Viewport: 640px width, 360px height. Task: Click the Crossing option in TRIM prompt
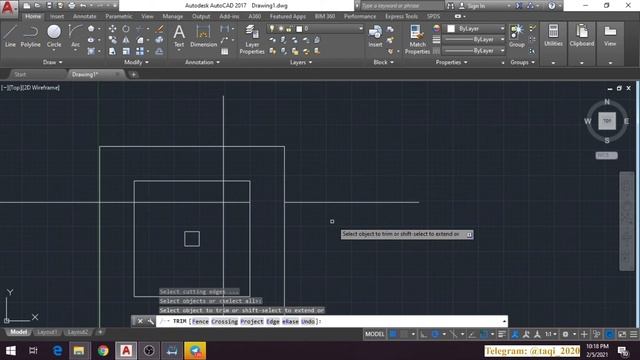224,322
